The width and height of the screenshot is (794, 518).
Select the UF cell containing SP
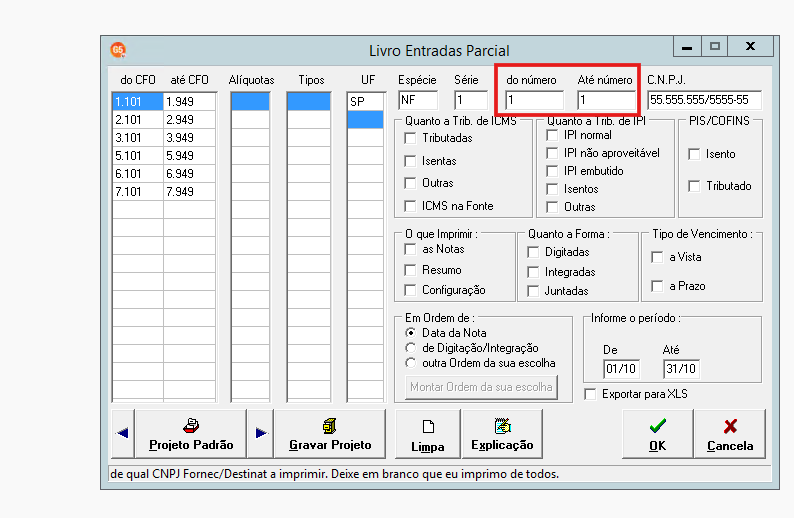pos(366,101)
